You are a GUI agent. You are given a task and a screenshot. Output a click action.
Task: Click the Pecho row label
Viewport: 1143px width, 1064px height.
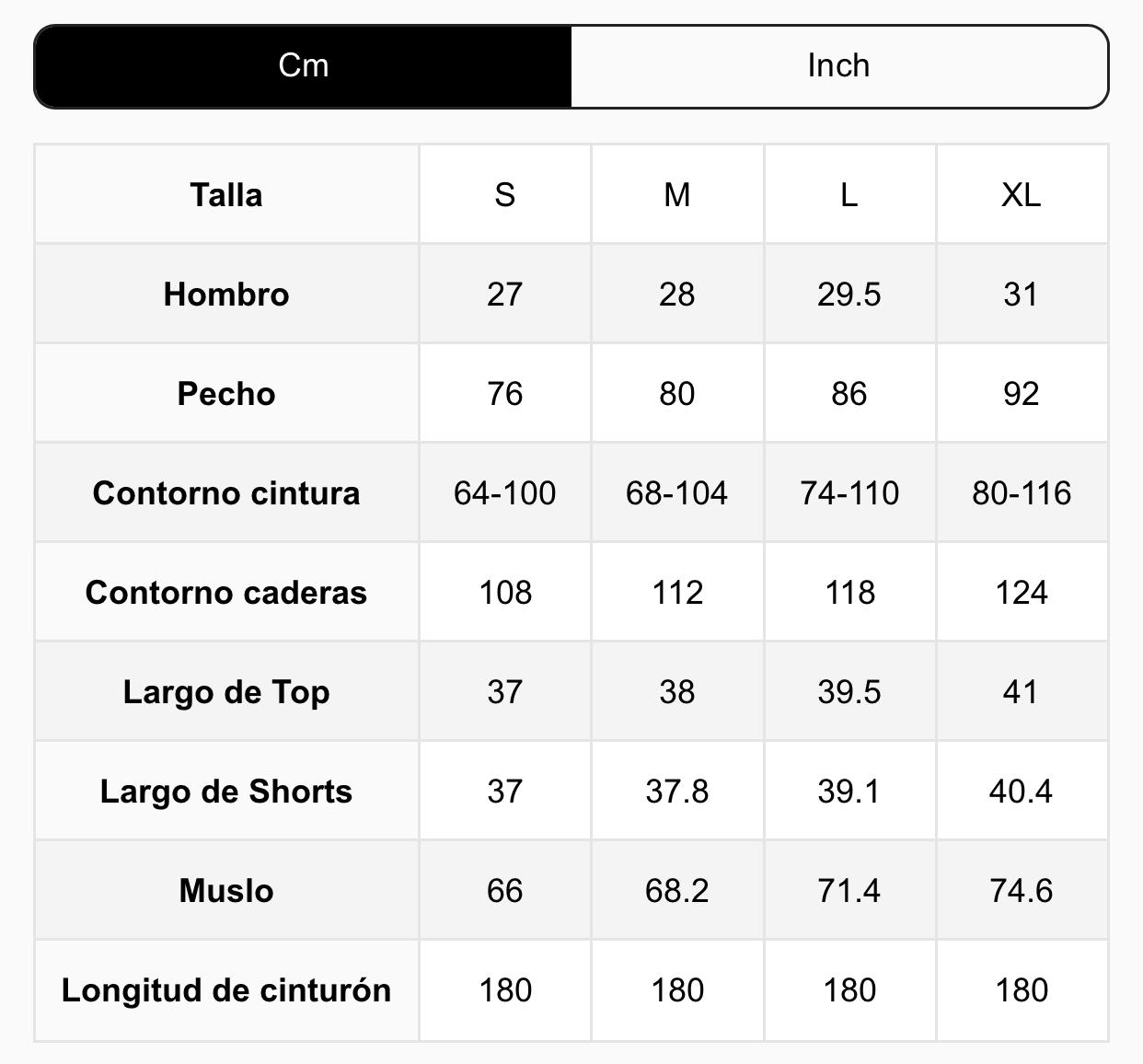pyautogui.click(x=226, y=394)
